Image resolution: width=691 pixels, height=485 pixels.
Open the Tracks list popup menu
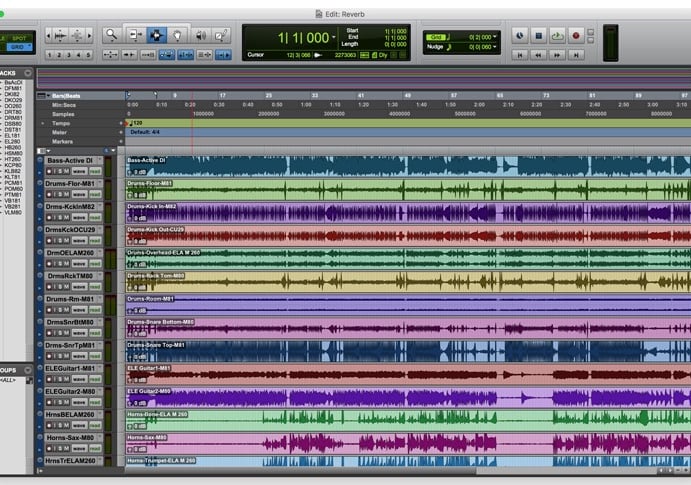pyautogui.click(x=28, y=73)
